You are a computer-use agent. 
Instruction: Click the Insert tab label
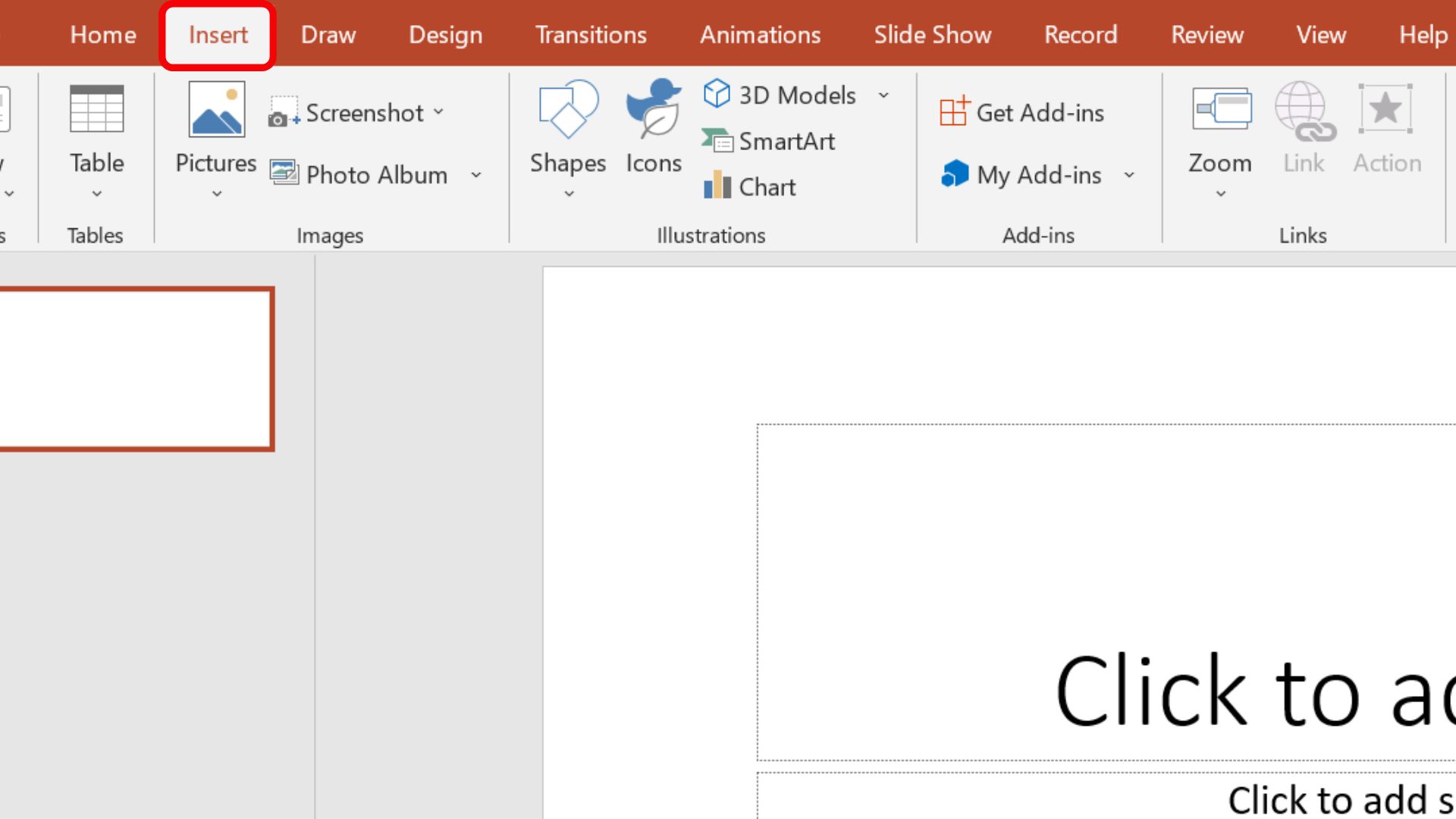pos(218,35)
